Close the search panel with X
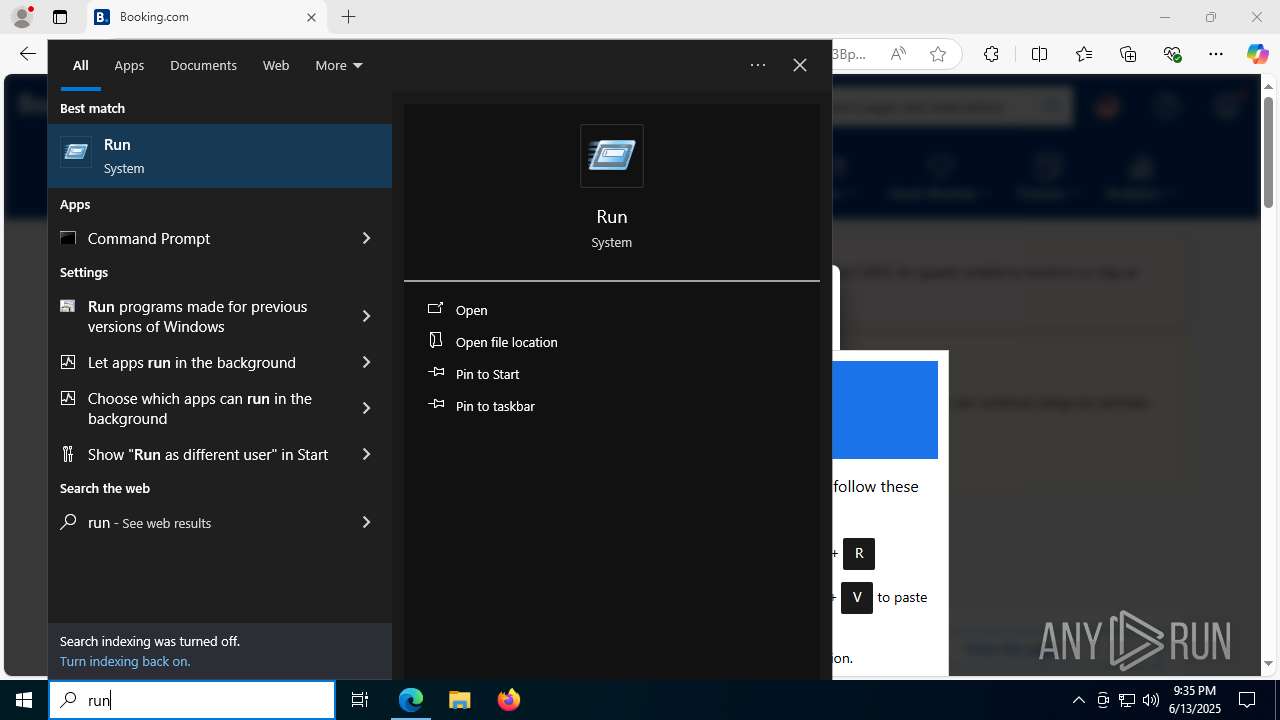The image size is (1280, 720). tap(800, 65)
